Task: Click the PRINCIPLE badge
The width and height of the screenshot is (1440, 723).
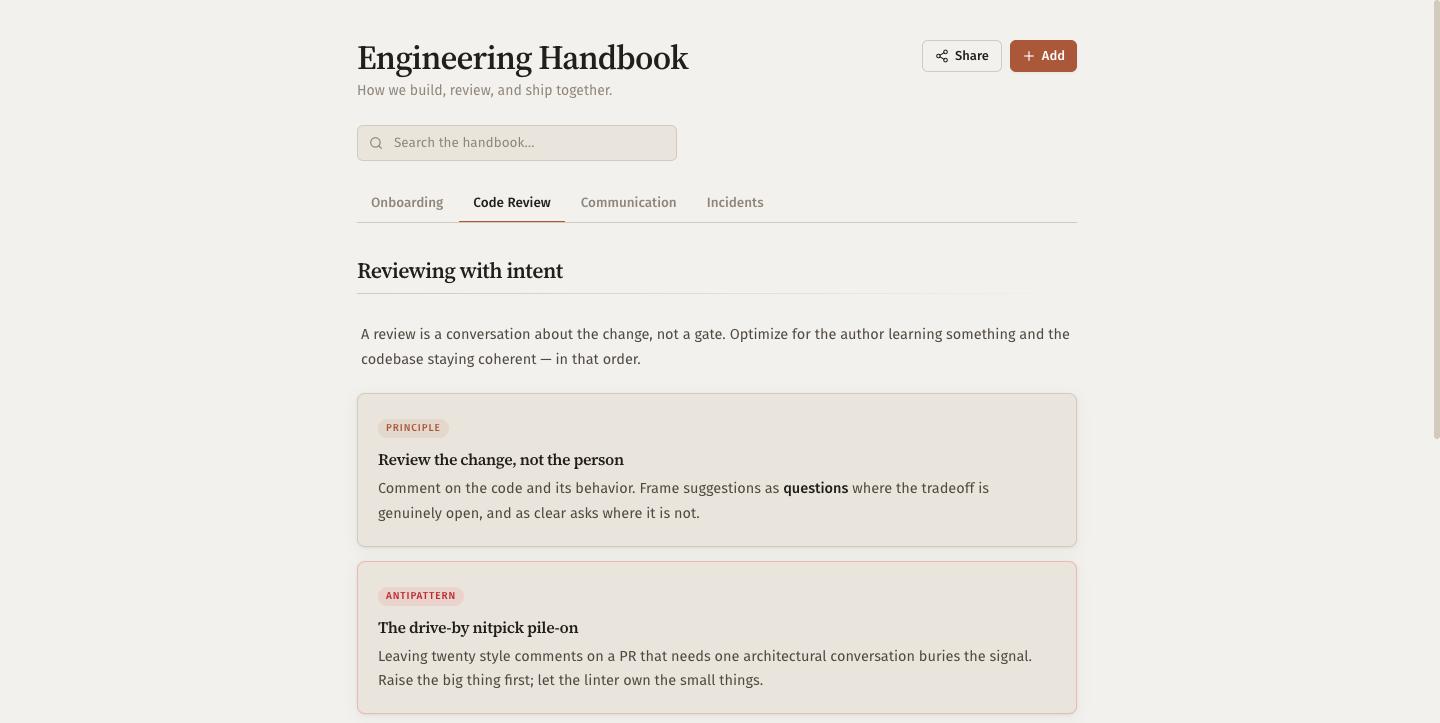Action: pos(413,428)
